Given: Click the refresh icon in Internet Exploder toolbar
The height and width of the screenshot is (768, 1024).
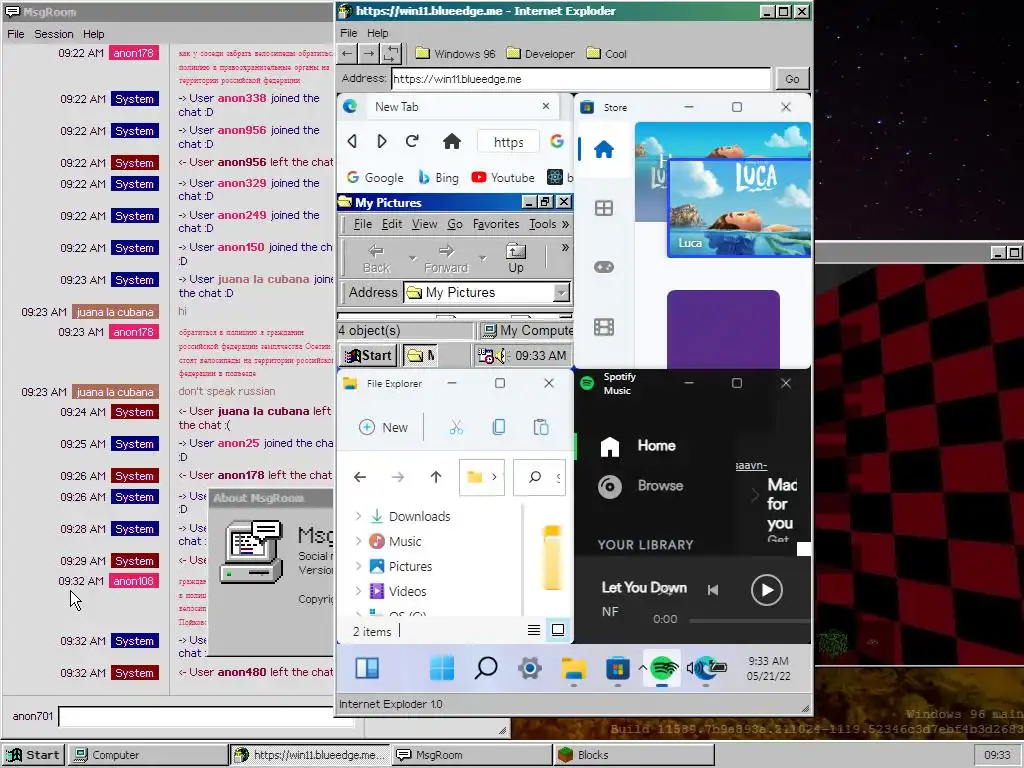Looking at the screenshot, I should pyautogui.click(x=391, y=54).
